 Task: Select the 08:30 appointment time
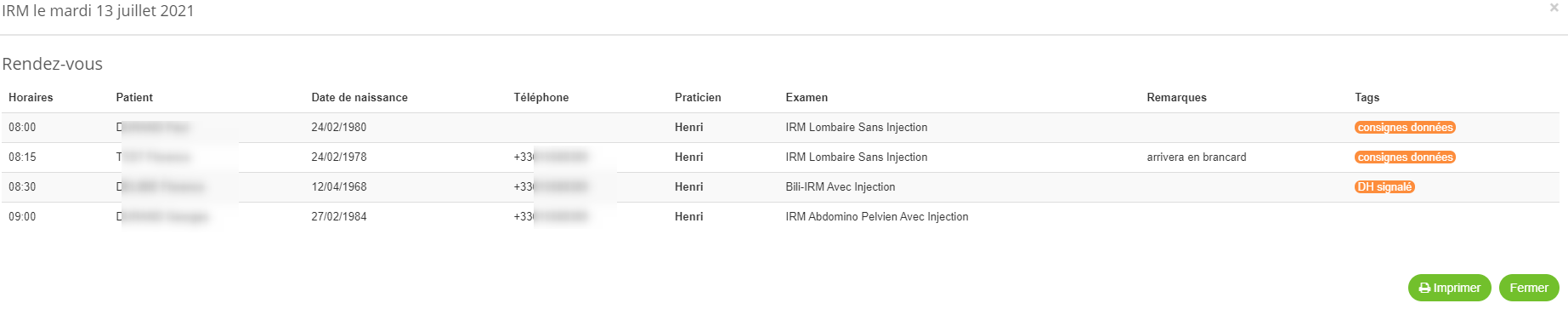click(x=22, y=187)
